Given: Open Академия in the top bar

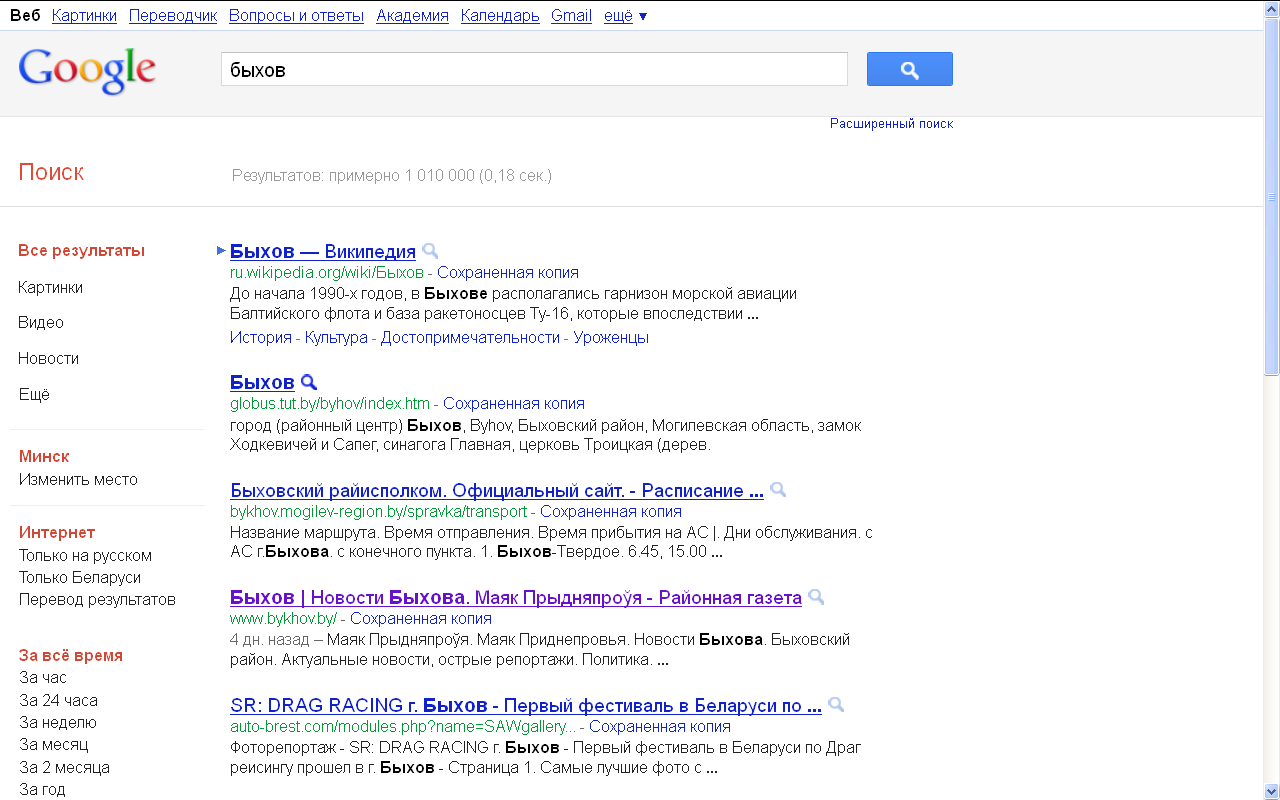Looking at the screenshot, I should point(412,15).
